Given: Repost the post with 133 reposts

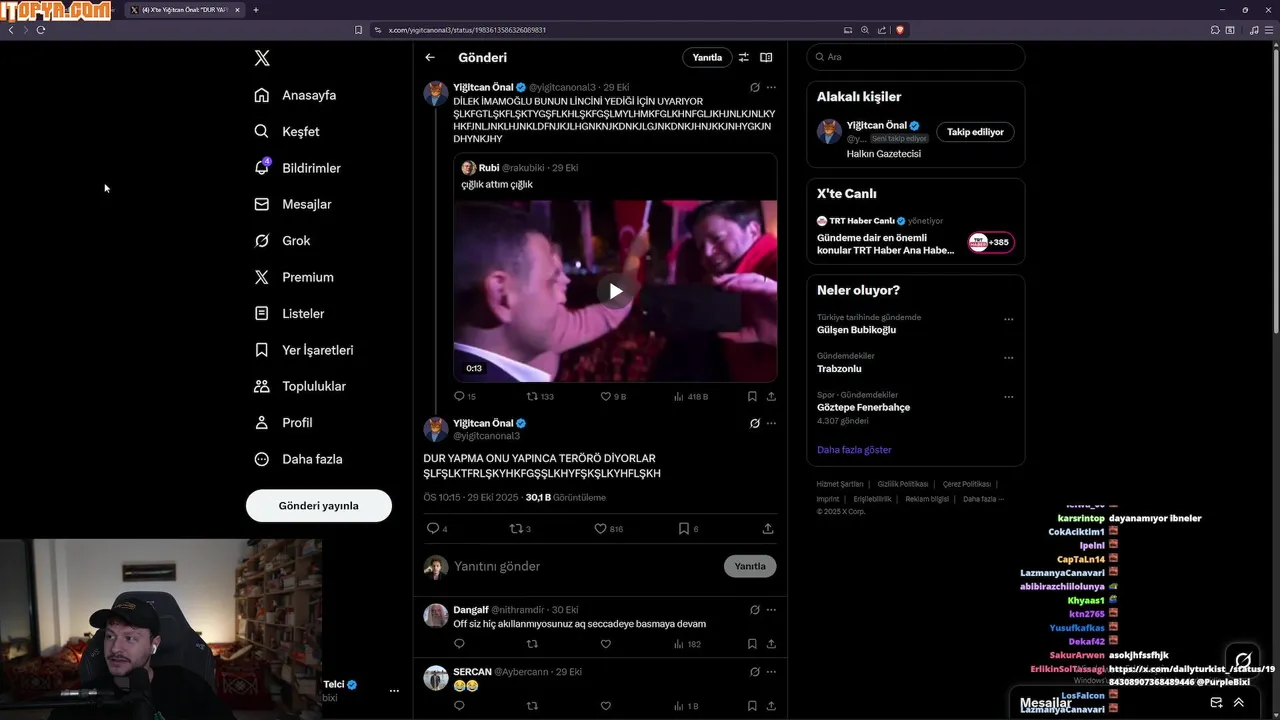Looking at the screenshot, I should click(x=540, y=396).
